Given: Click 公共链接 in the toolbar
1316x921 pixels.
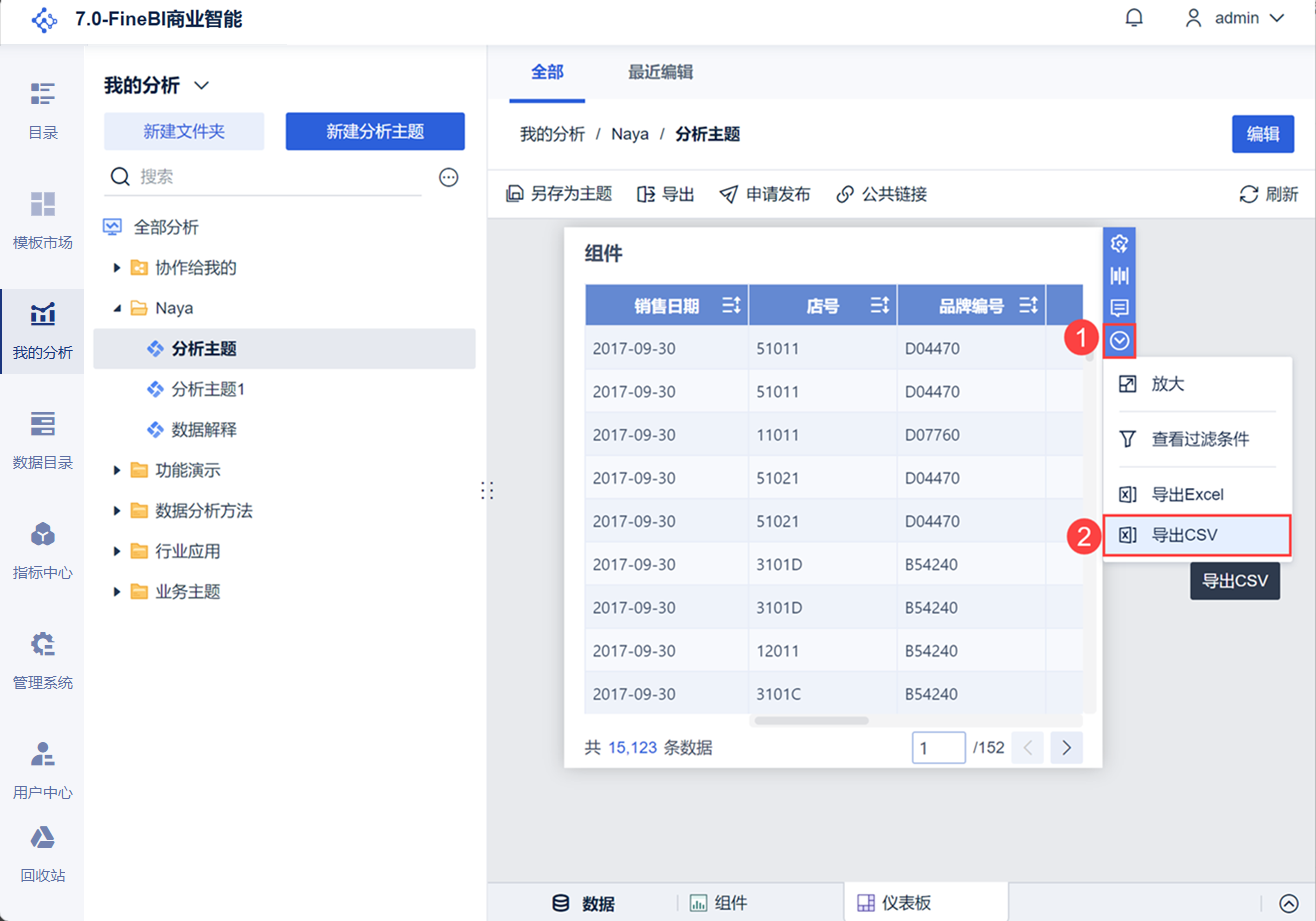Looking at the screenshot, I should pos(882,194).
